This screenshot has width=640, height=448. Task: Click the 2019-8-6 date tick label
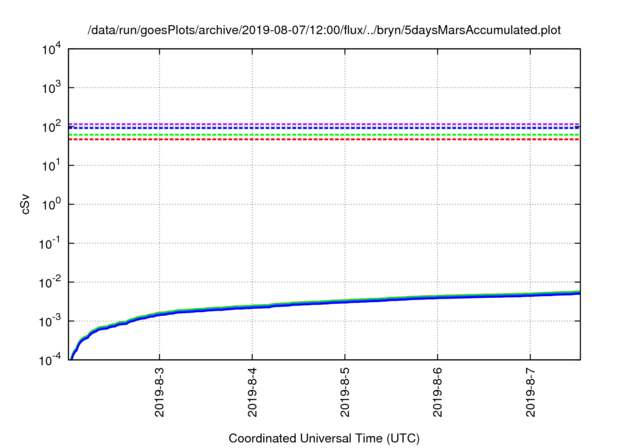438,392
